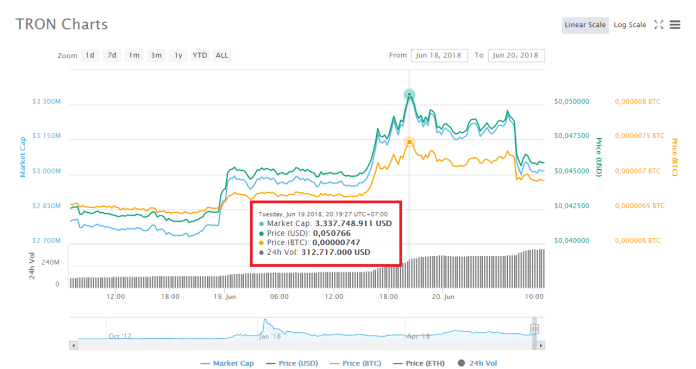696x369 pixels.
Task: Set zoom to 1m
Action: 134,56
